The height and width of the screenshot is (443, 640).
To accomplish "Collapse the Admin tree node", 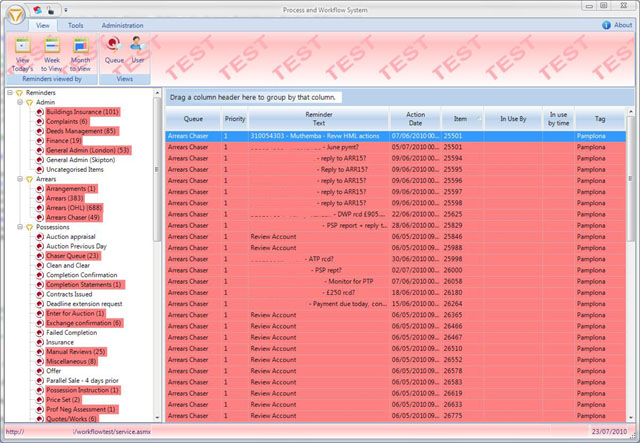I will click(x=20, y=102).
